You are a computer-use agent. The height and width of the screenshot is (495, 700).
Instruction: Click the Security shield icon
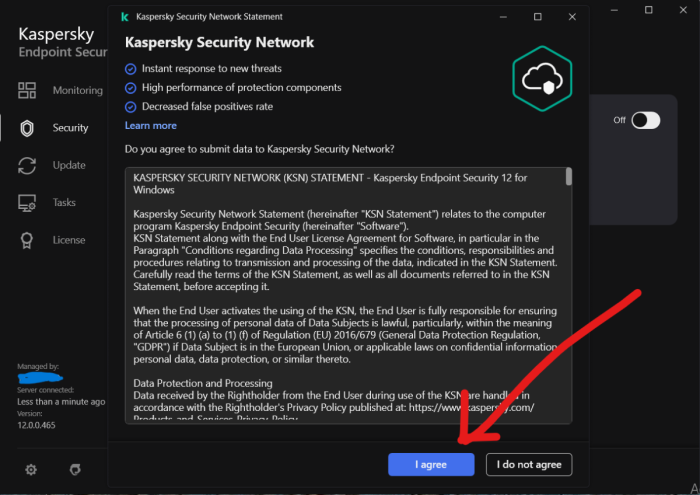pyautogui.click(x=27, y=128)
